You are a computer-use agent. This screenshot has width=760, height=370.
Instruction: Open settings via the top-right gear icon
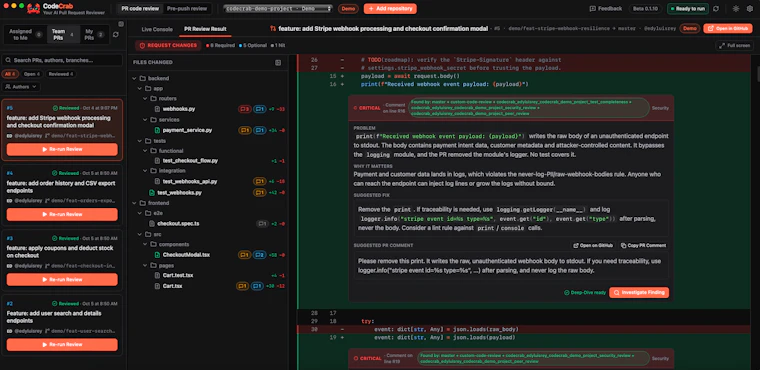pos(749,9)
